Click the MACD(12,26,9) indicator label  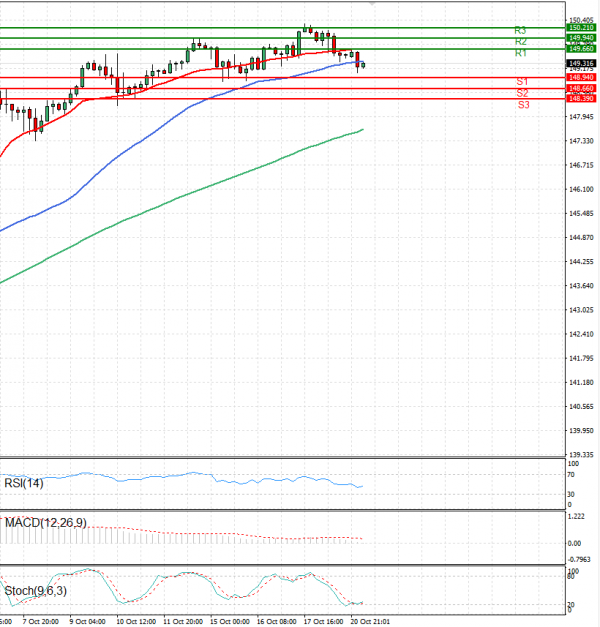click(46, 523)
